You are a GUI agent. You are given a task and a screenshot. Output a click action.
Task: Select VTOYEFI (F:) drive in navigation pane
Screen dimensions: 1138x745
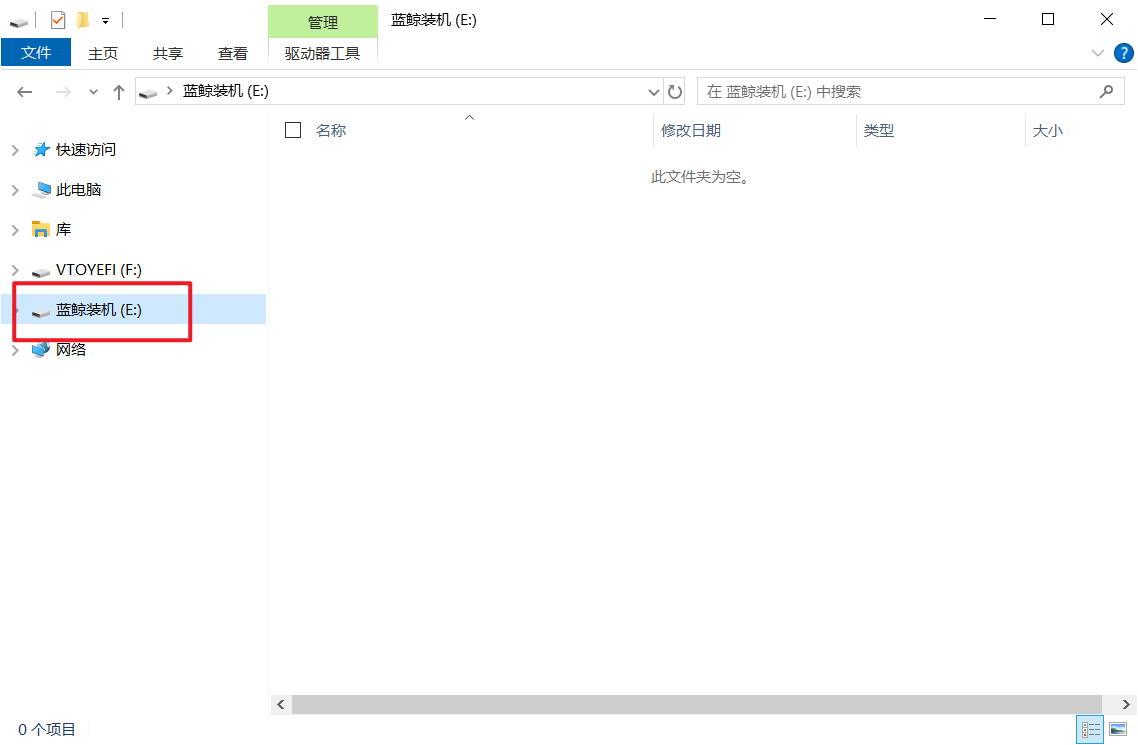coord(98,270)
